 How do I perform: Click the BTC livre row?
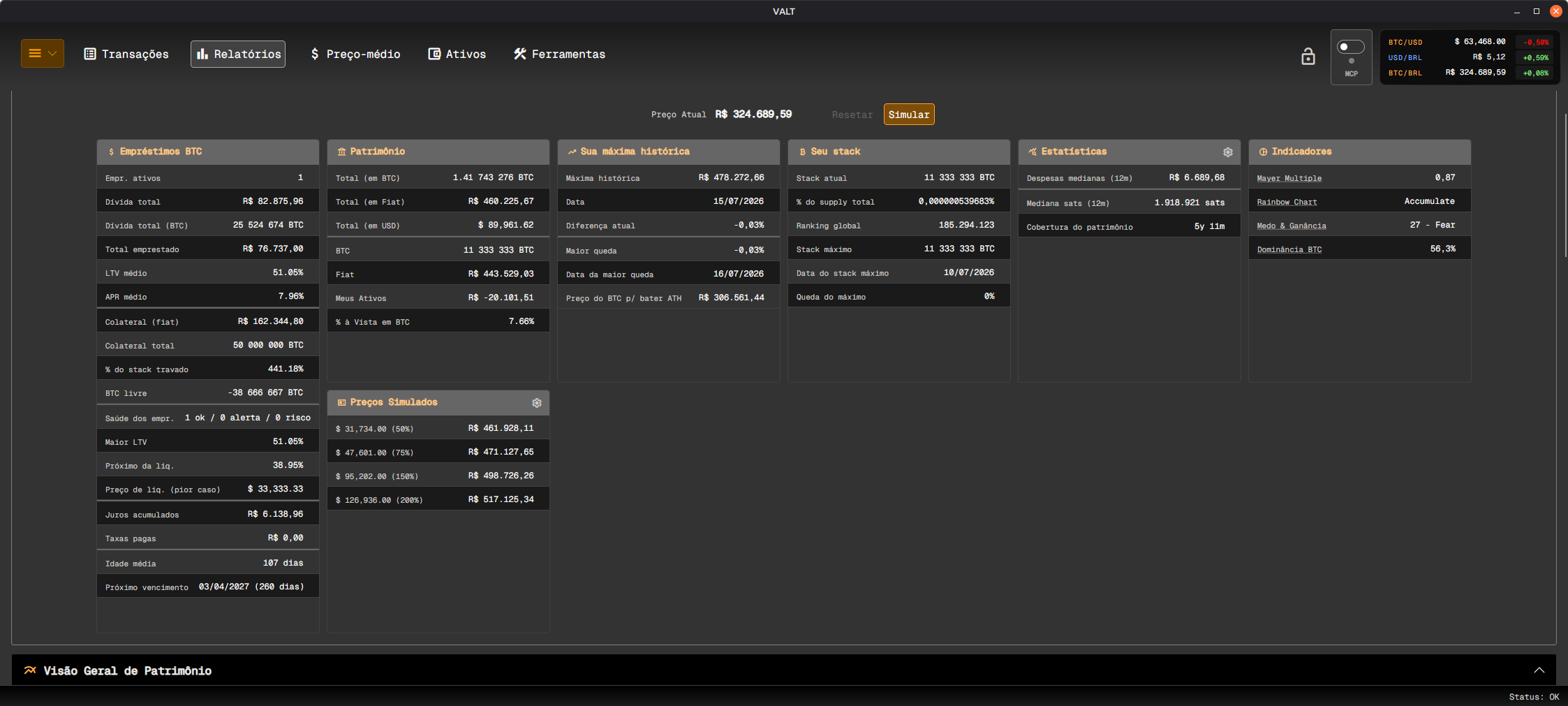click(208, 392)
